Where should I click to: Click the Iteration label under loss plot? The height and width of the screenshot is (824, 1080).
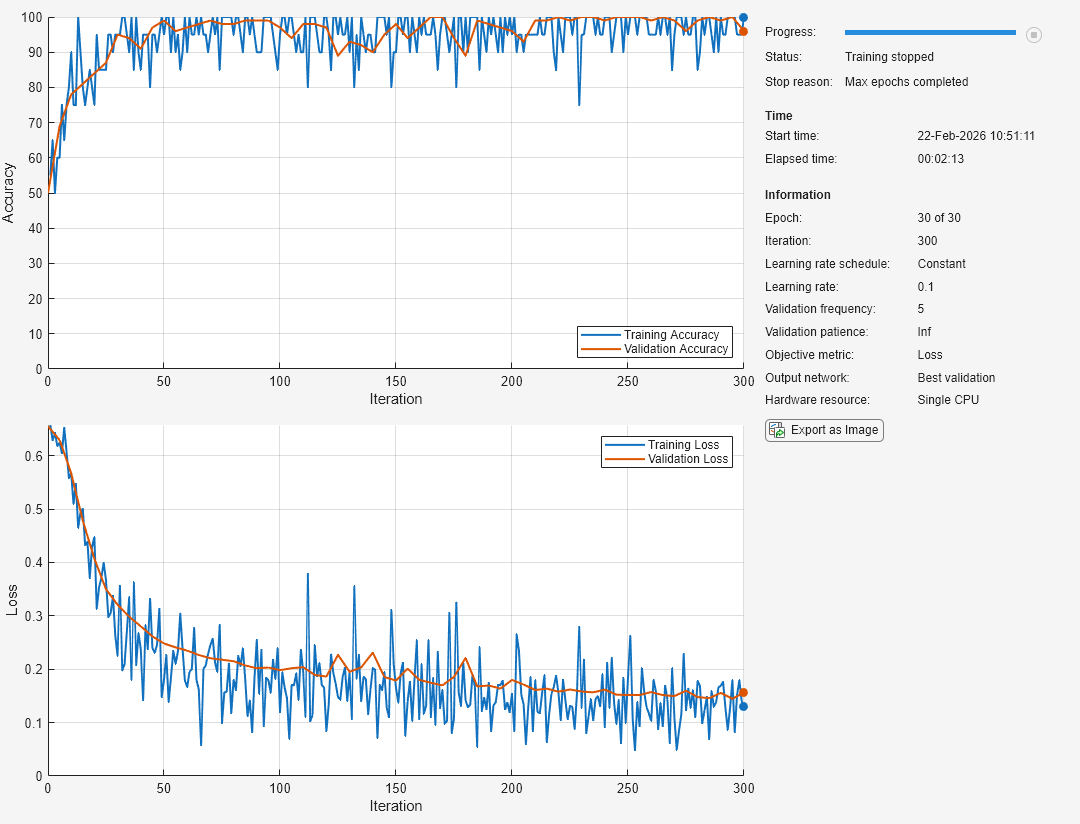[395, 806]
